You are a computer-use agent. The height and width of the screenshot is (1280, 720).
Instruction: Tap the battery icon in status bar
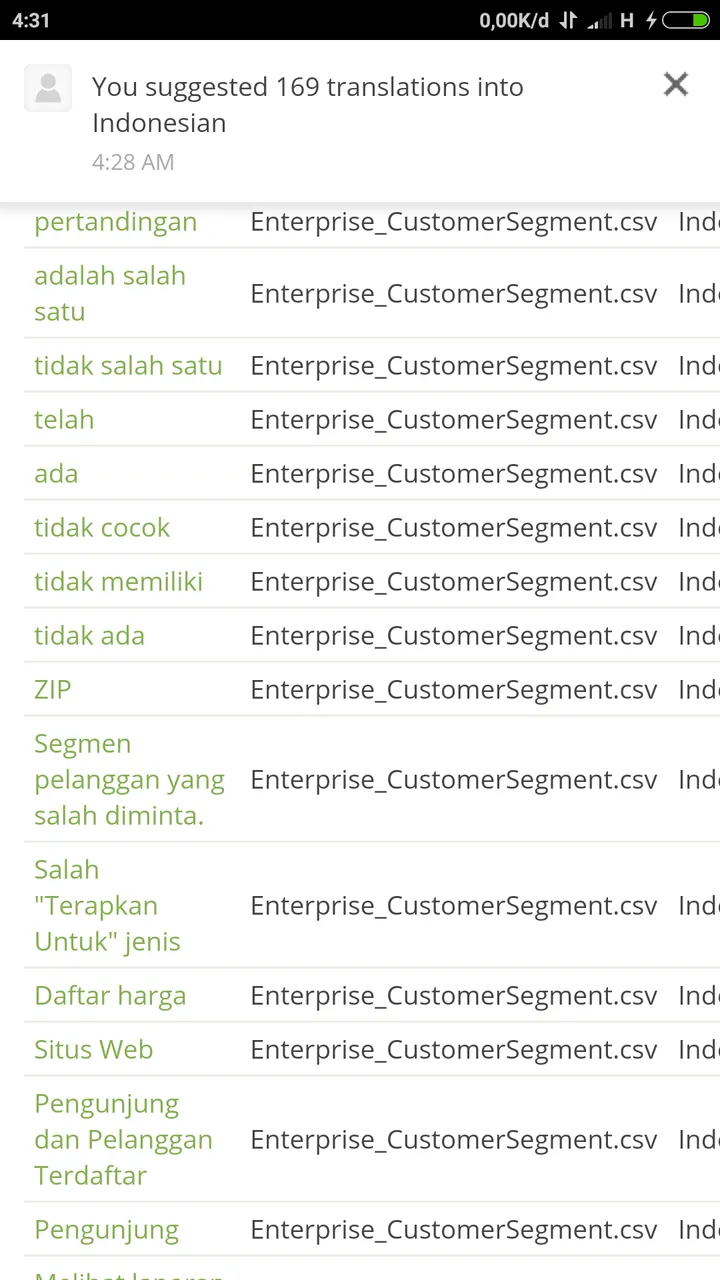tap(686, 20)
